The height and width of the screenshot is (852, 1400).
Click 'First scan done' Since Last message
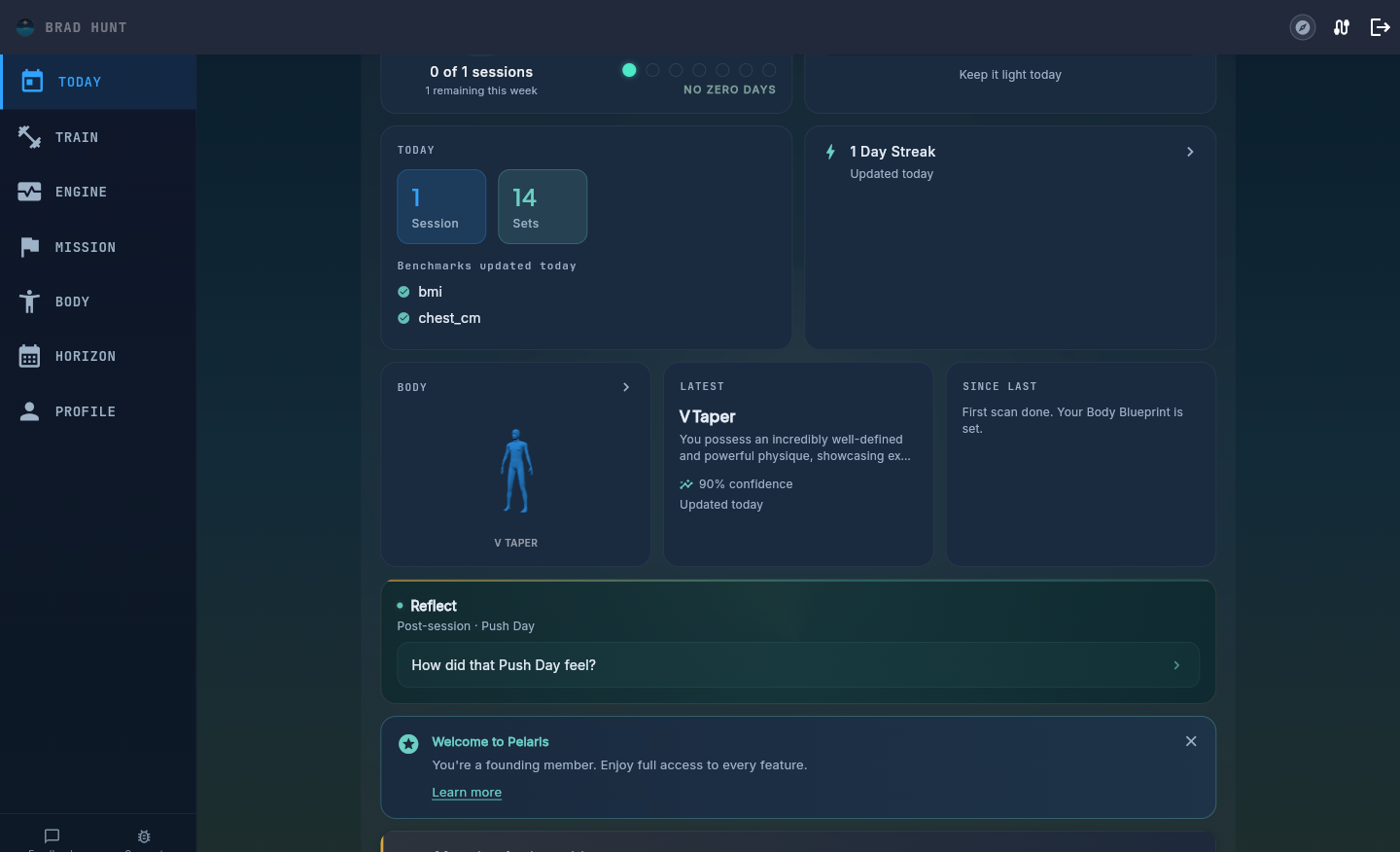1072,420
